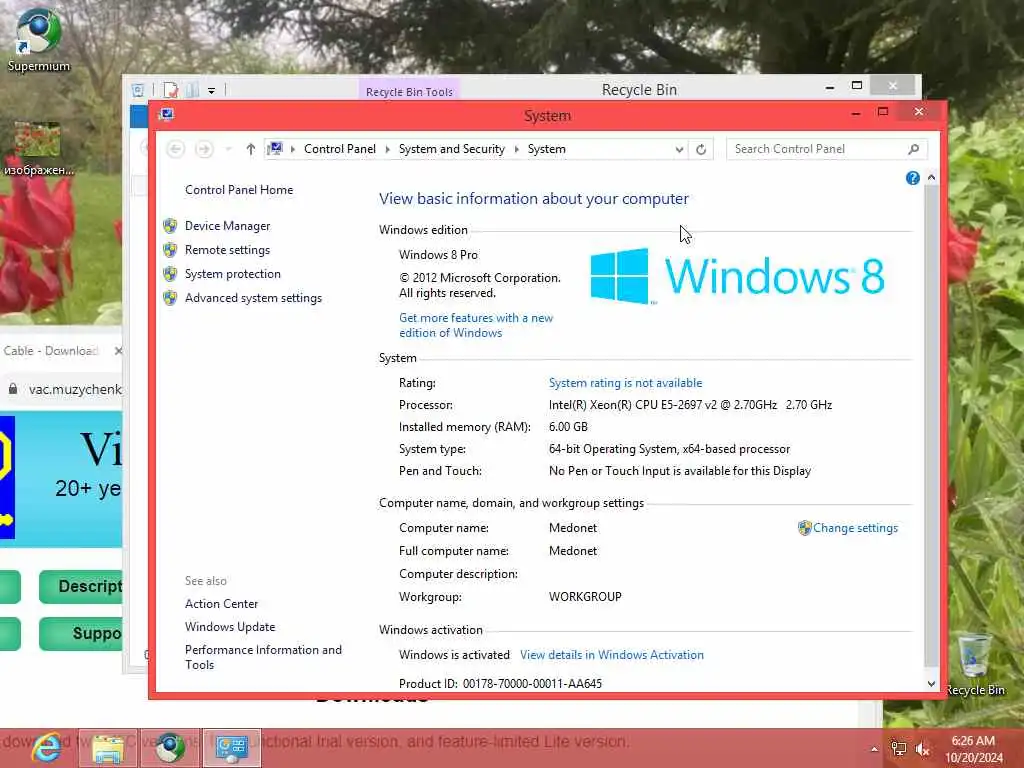Launch Internet Explorer from taskbar
Image resolution: width=1024 pixels, height=768 pixels.
point(46,748)
